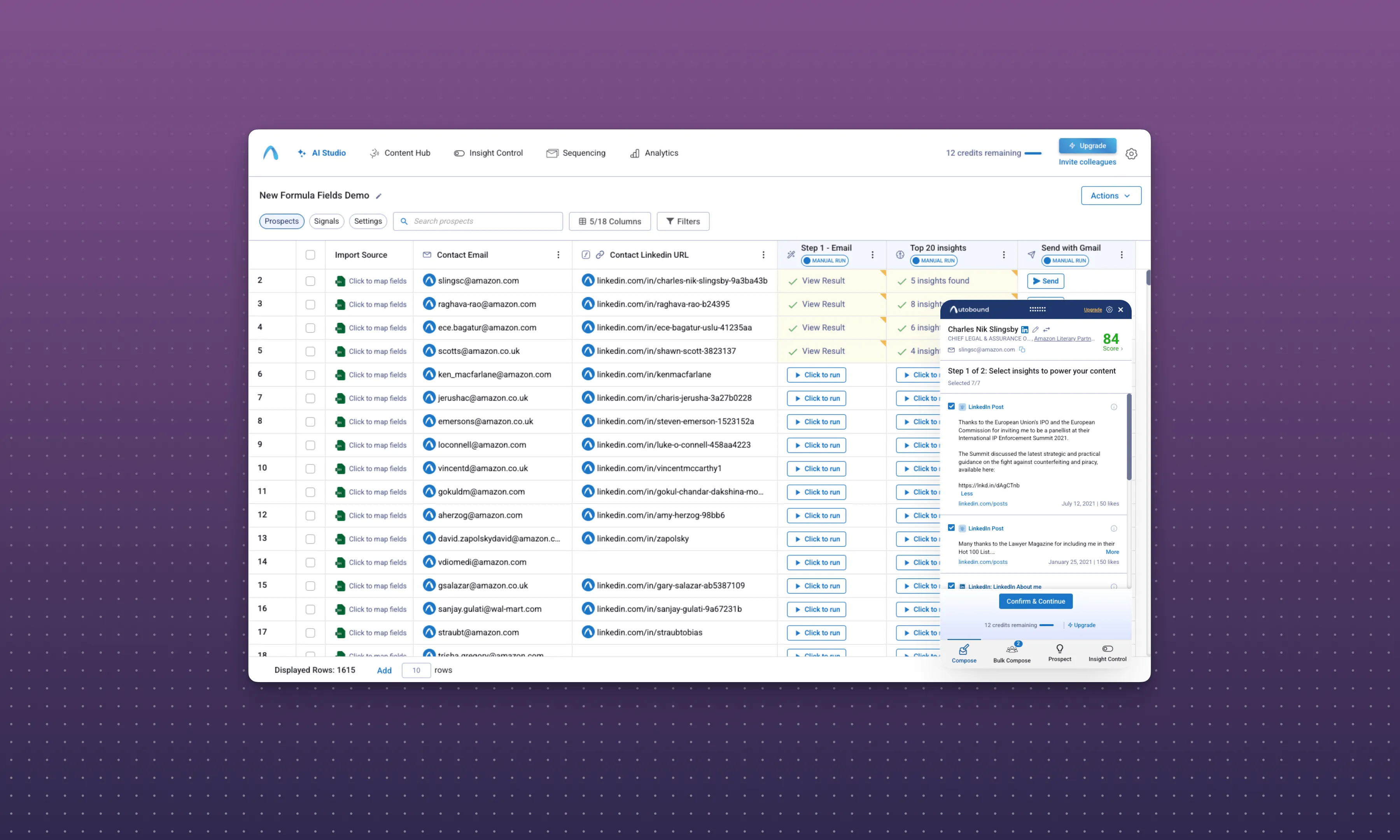Screen dimensions: 1400x840
Task: Click the drag handle dots on Autobound panel
Action: pos(1037,310)
